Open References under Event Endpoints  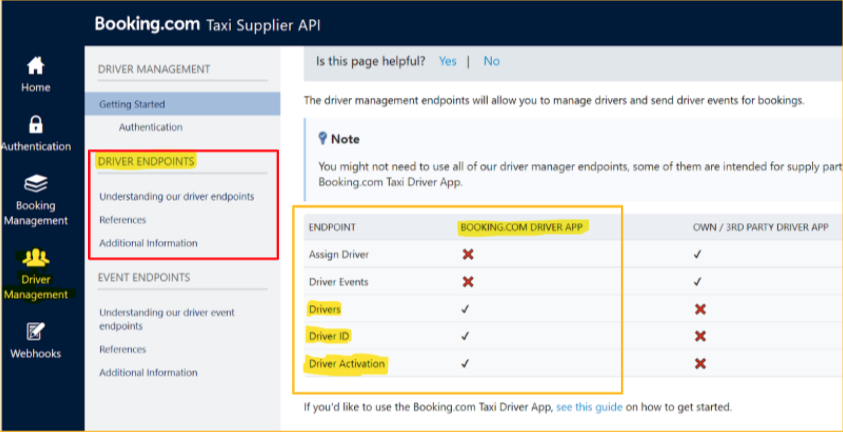[x=123, y=349]
